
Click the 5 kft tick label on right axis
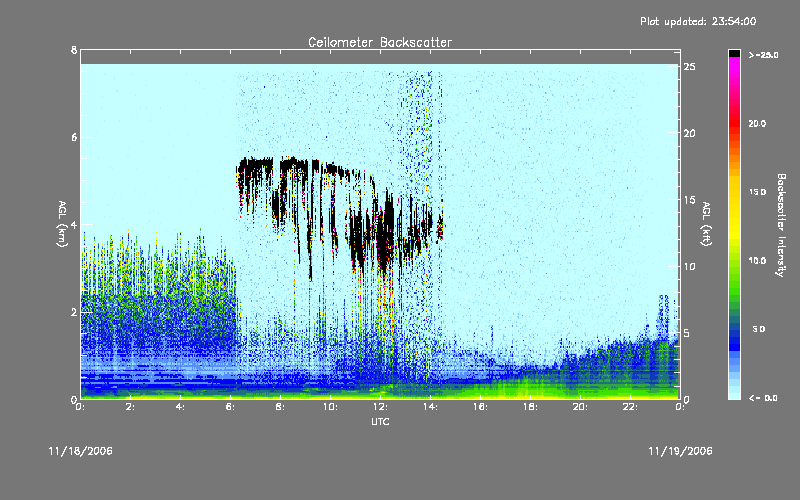[687, 333]
